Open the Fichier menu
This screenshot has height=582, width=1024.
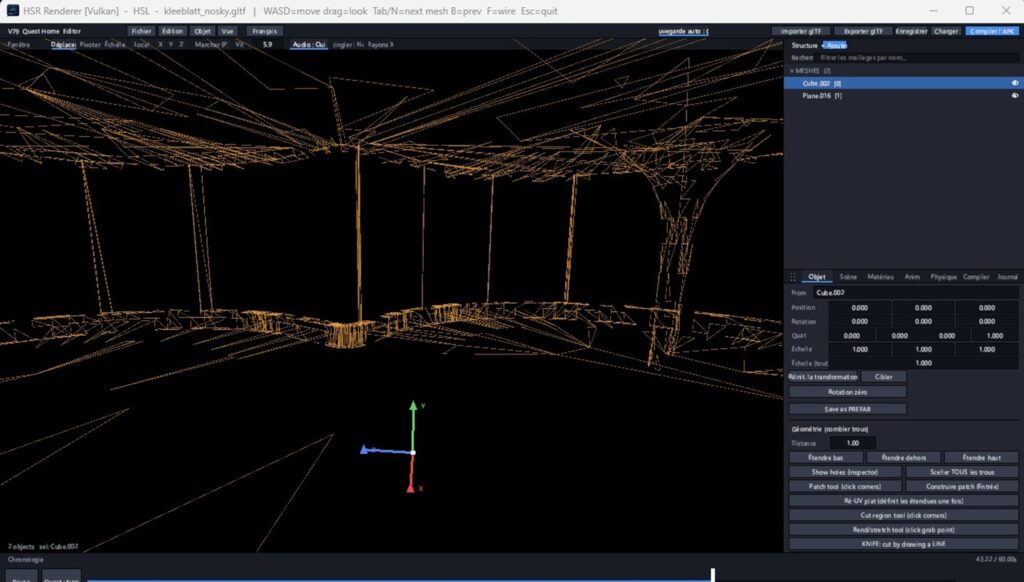click(x=141, y=31)
